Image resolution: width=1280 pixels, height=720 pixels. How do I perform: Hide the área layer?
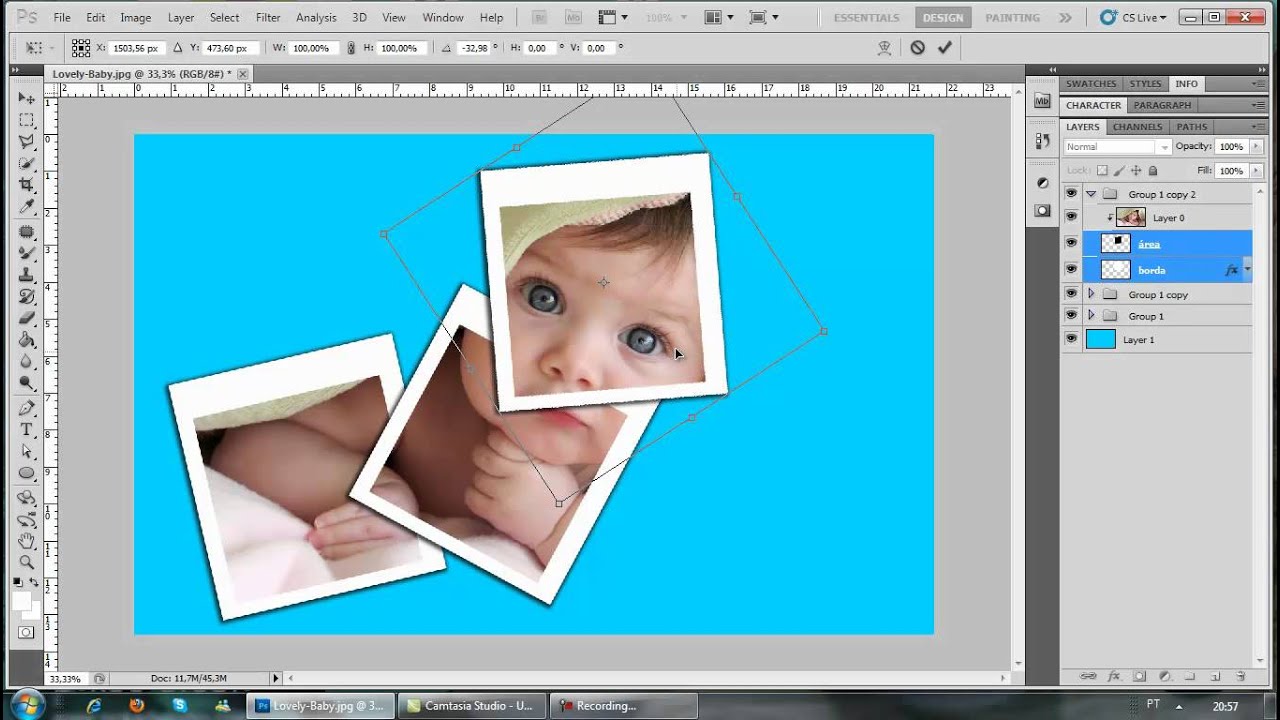[x=1071, y=243]
